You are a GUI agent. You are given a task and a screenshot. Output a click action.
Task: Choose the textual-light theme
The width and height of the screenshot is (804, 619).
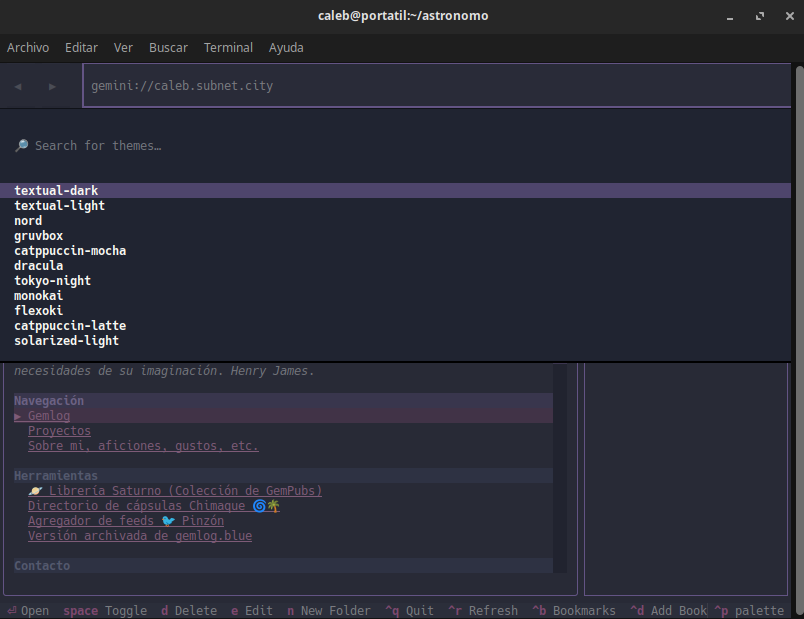[x=59, y=206]
